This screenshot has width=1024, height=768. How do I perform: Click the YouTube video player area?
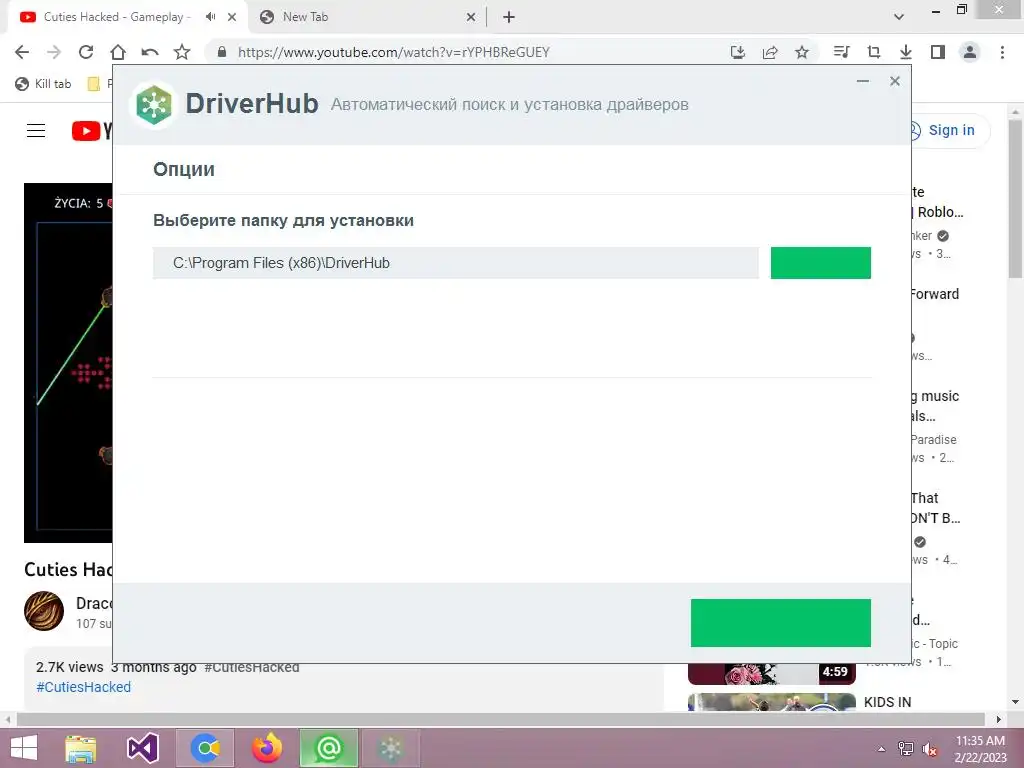click(68, 362)
